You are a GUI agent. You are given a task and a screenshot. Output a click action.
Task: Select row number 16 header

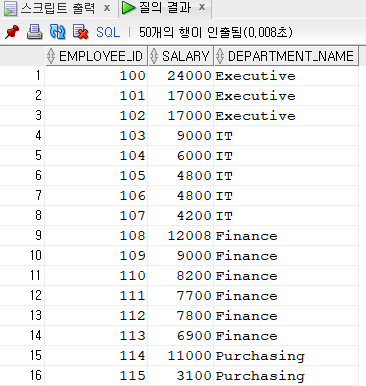click(22, 376)
